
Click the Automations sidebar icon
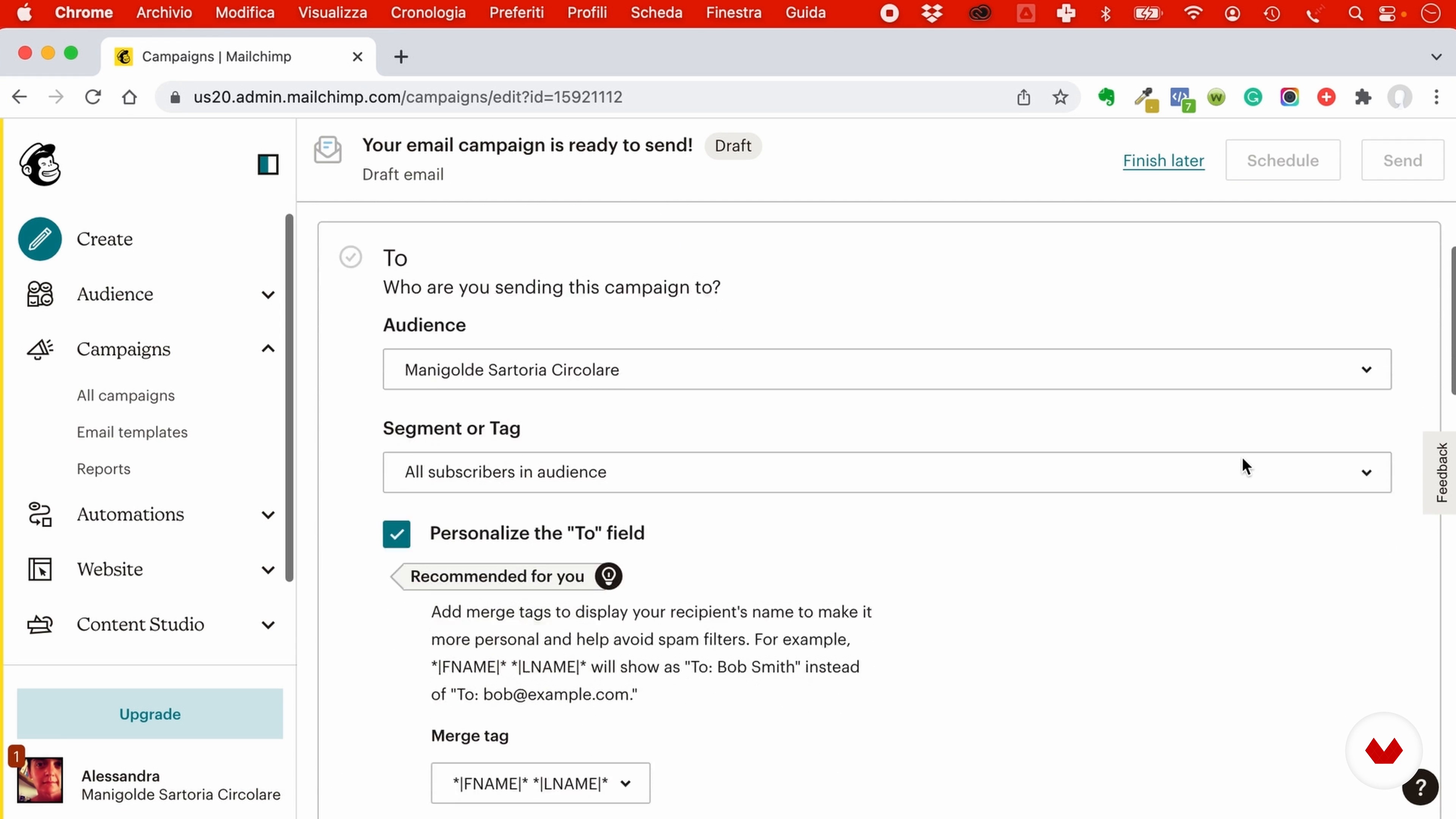point(39,515)
